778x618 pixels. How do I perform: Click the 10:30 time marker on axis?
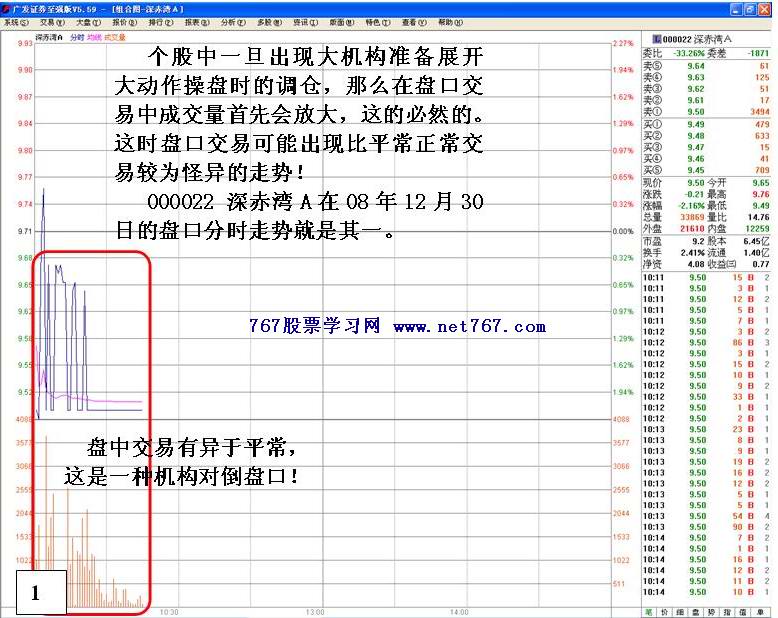170,612
